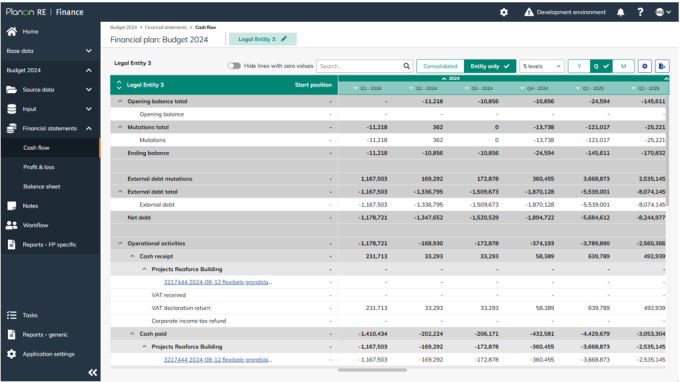
Task: Select Entity only view
Action: tap(490, 66)
